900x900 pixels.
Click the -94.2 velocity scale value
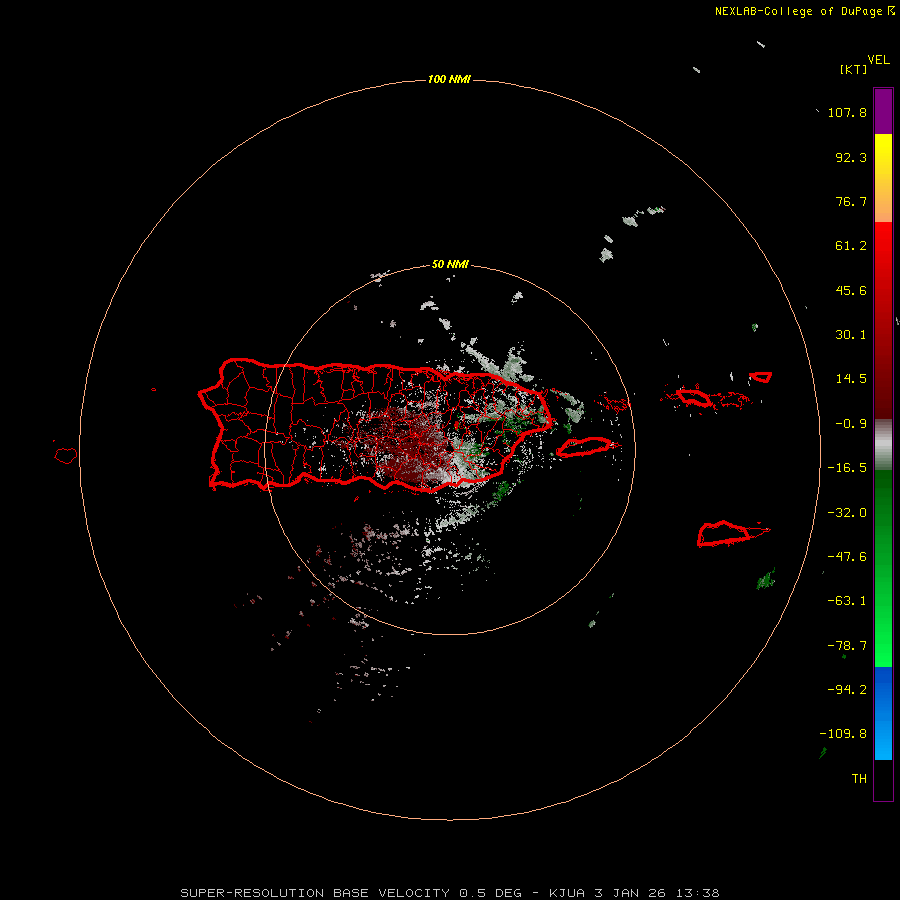click(x=847, y=690)
